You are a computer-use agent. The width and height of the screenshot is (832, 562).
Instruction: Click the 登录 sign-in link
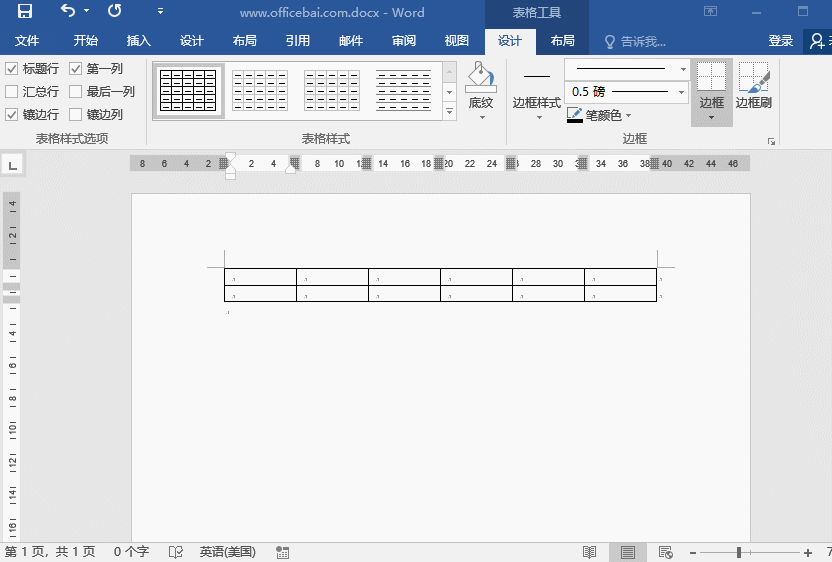pos(781,41)
